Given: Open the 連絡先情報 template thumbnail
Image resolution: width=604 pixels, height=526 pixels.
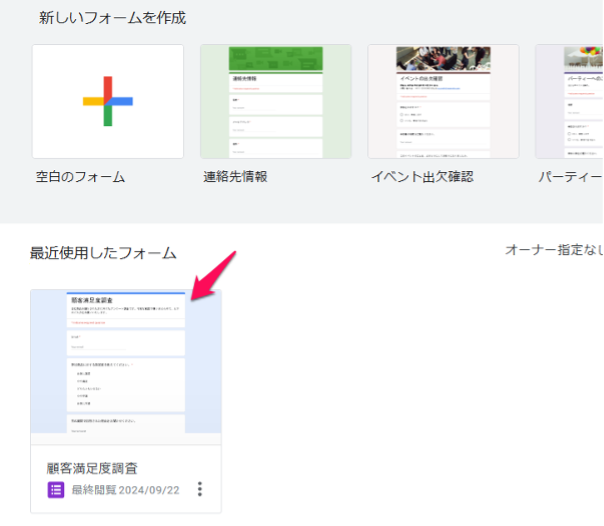Looking at the screenshot, I should click(275, 101).
